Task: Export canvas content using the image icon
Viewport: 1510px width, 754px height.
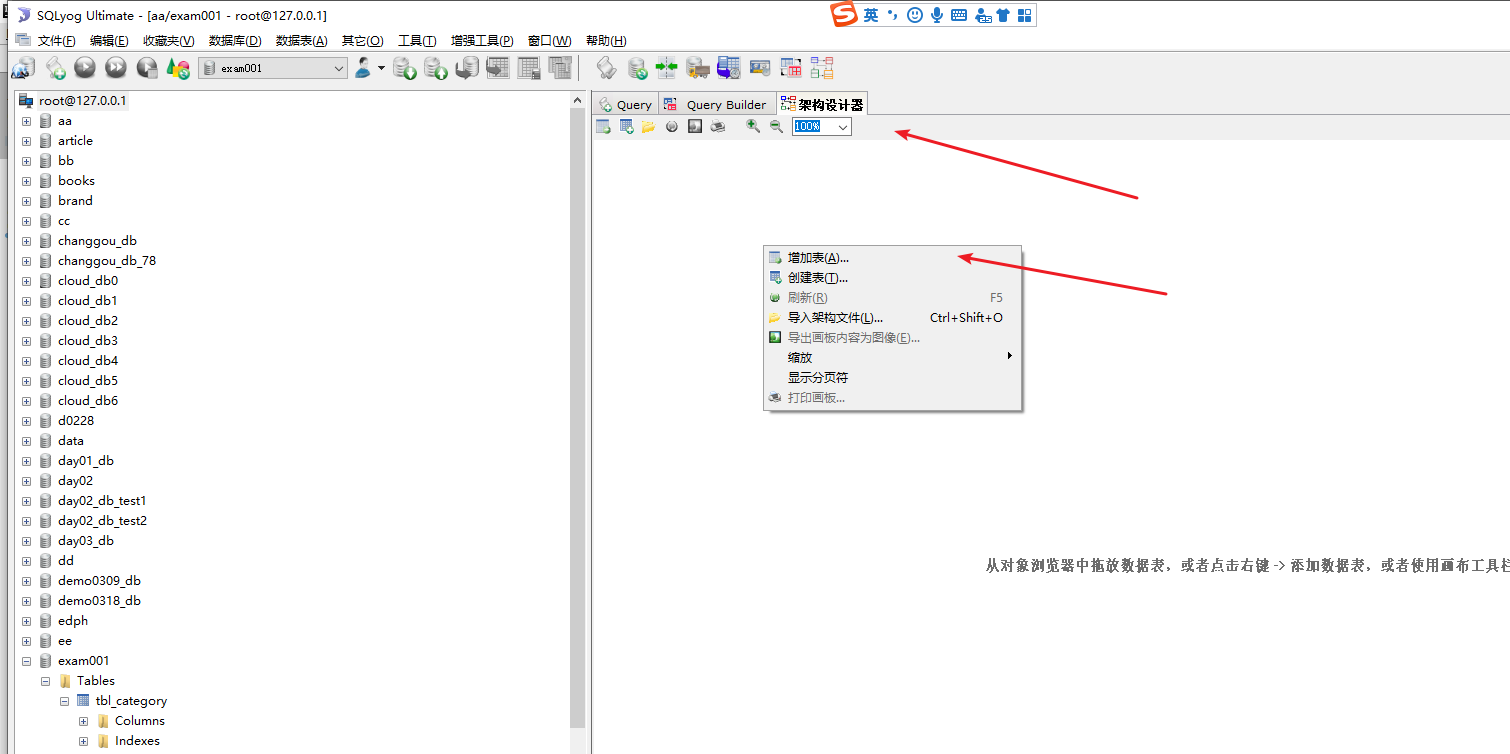Action: (x=695, y=126)
